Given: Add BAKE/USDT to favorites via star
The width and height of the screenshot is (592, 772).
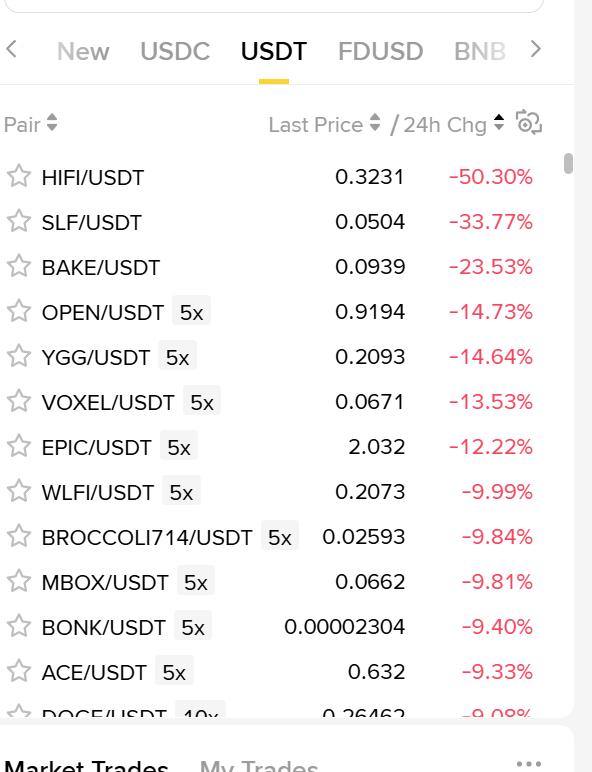Looking at the screenshot, I should tap(19, 266).
